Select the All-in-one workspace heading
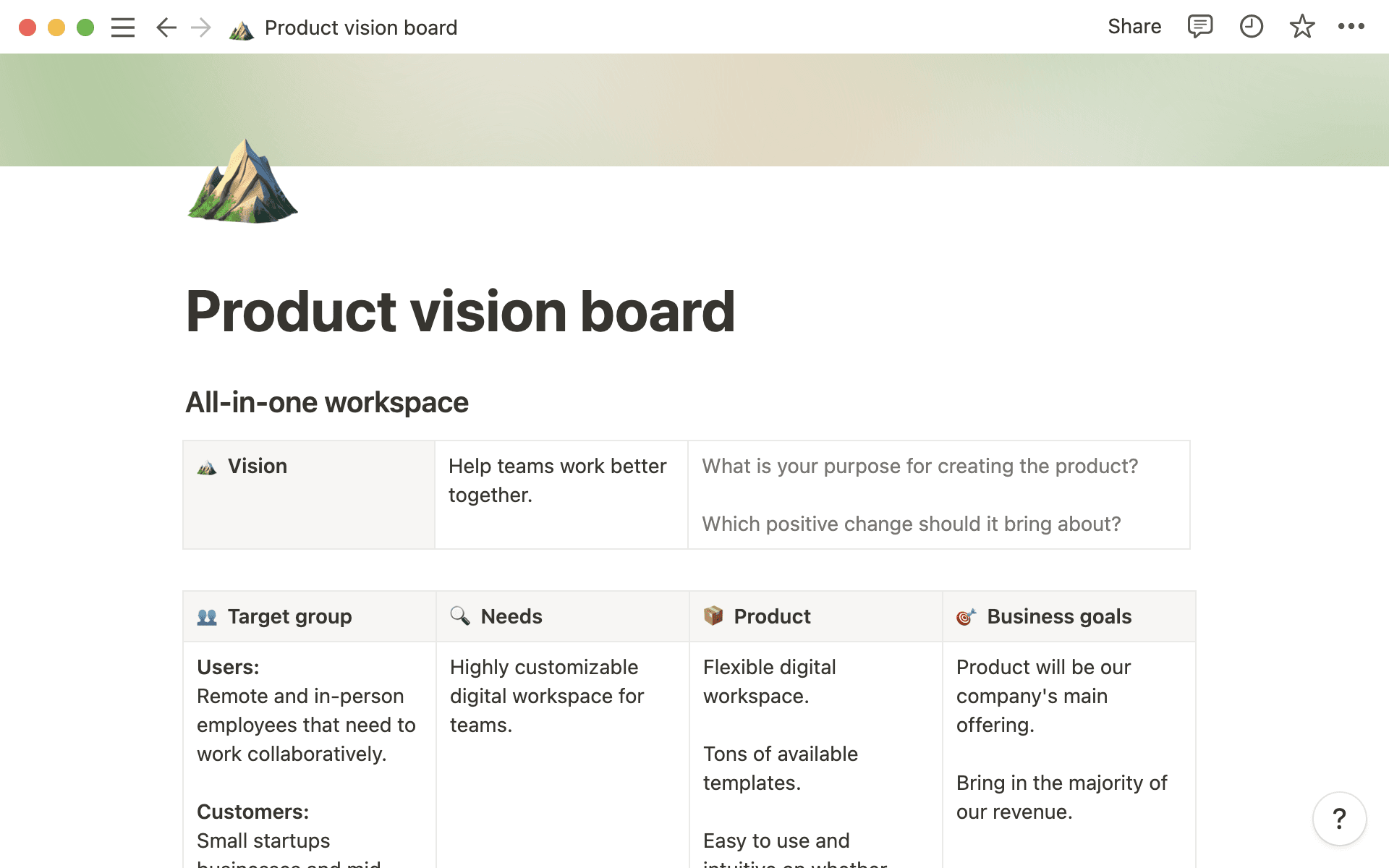 326,402
